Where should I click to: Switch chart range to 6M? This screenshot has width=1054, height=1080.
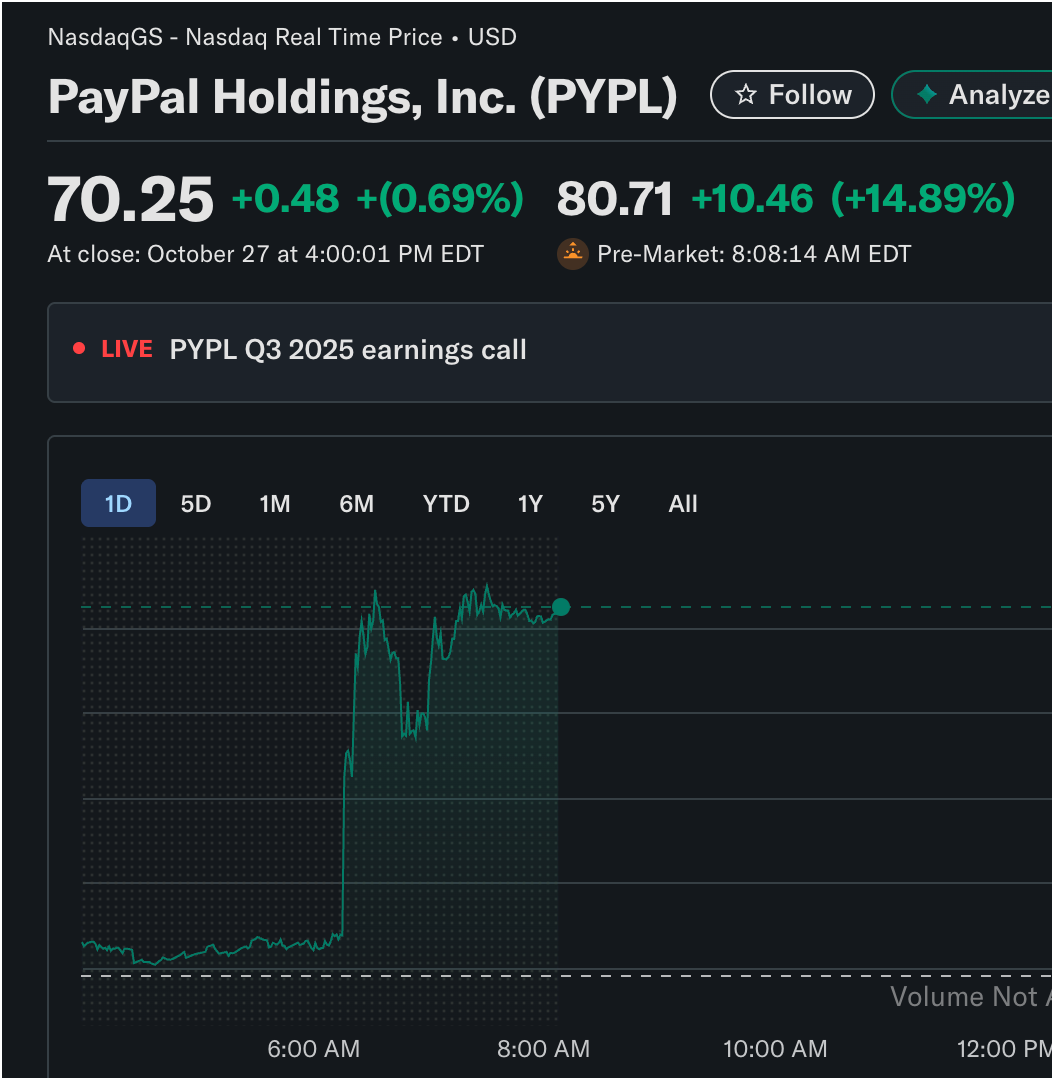[356, 503]
